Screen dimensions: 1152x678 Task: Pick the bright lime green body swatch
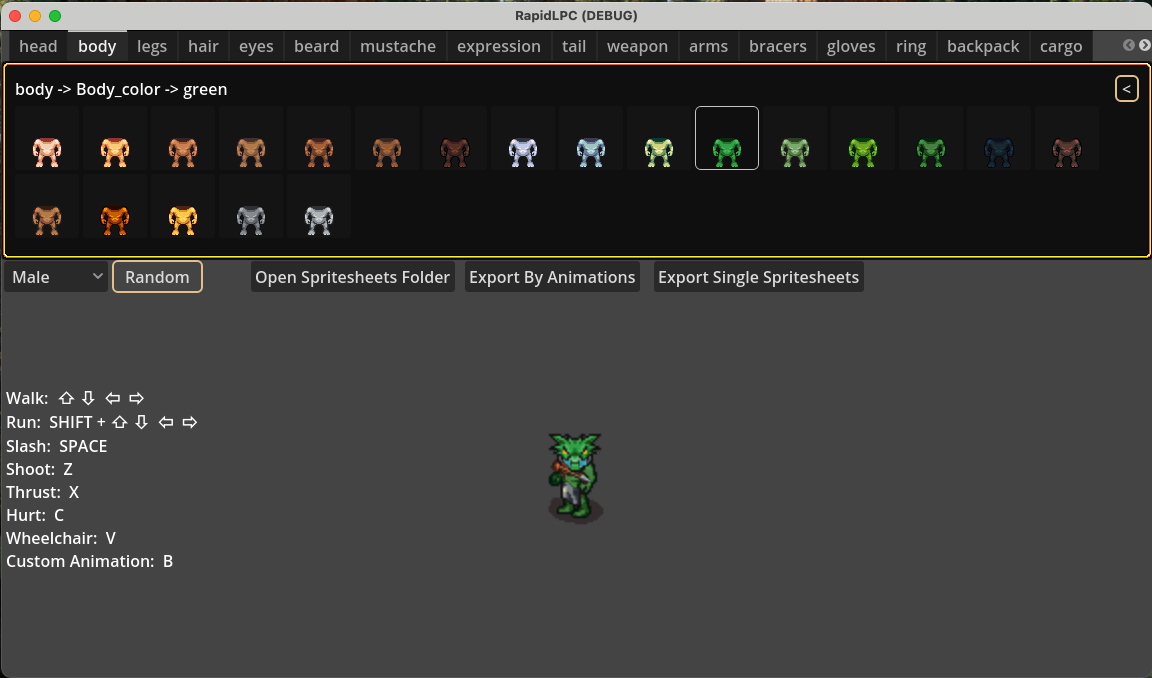(x=863, y=138)
